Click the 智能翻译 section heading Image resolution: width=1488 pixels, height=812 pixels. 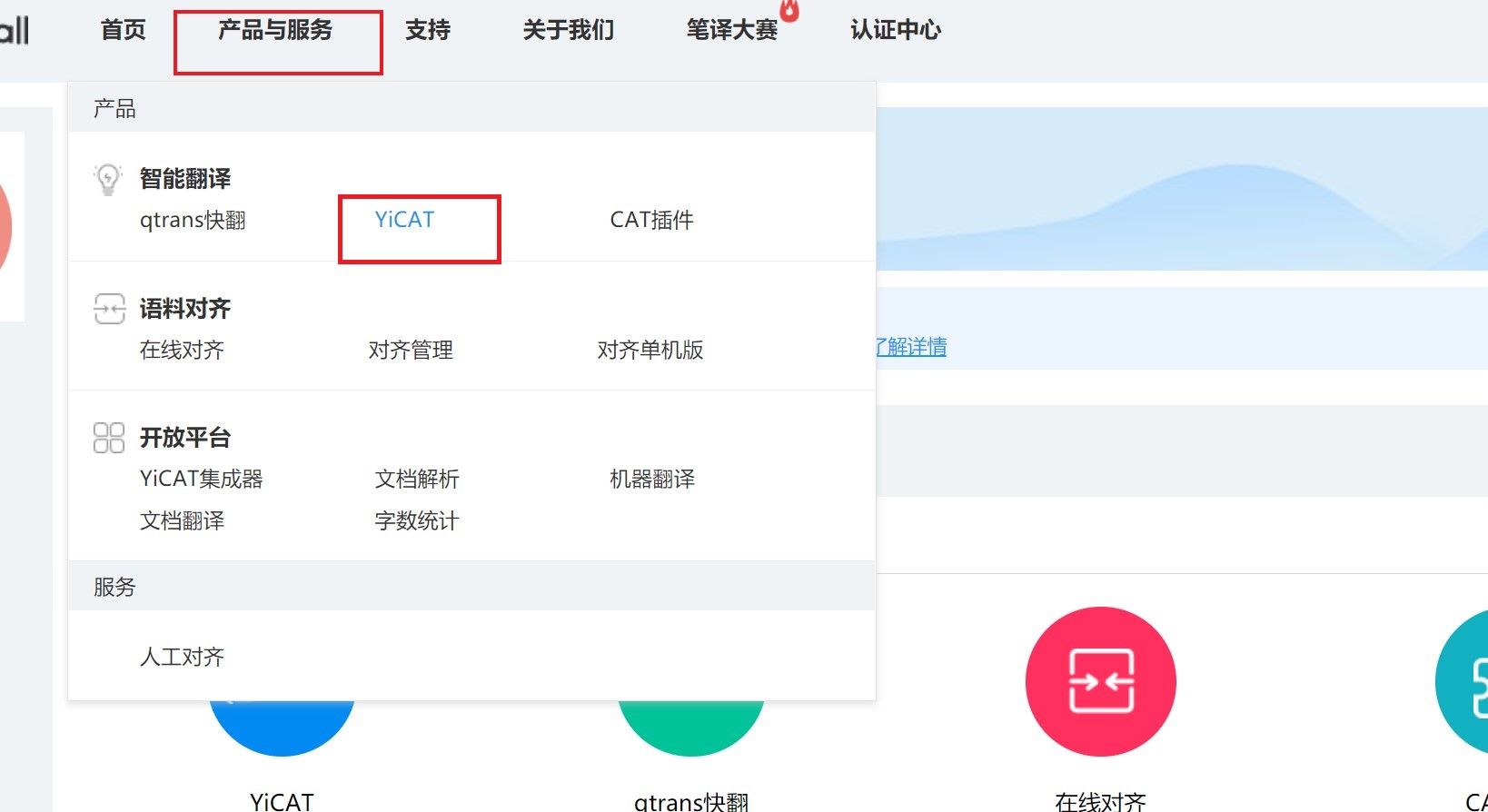[x=185, y=179]
